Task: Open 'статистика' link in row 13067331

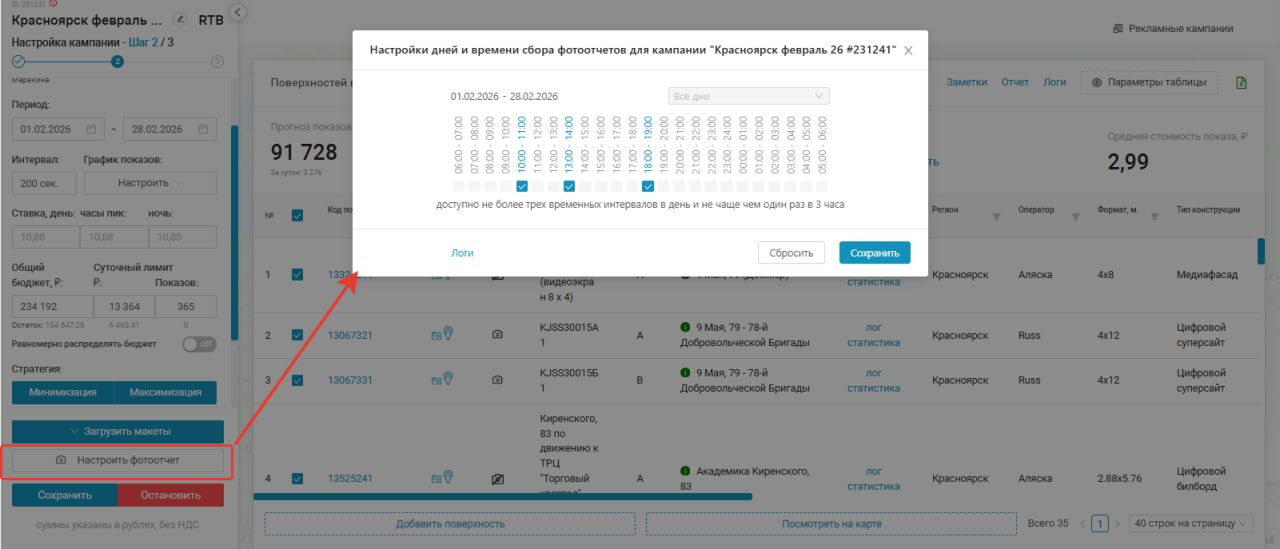Action: coord(874,387)
